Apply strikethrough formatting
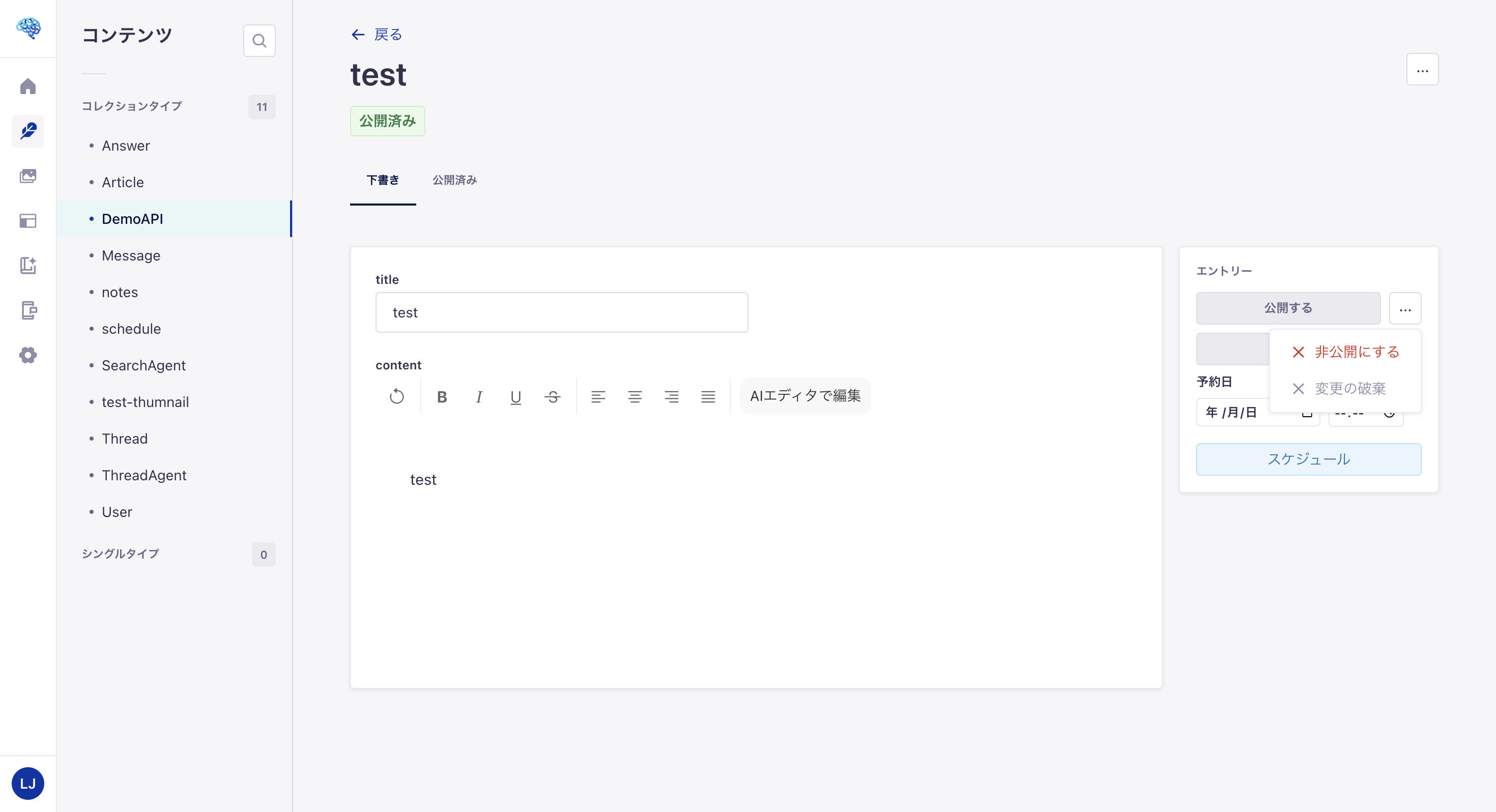This screenshot has height=812, width=1496. point(552,396)
